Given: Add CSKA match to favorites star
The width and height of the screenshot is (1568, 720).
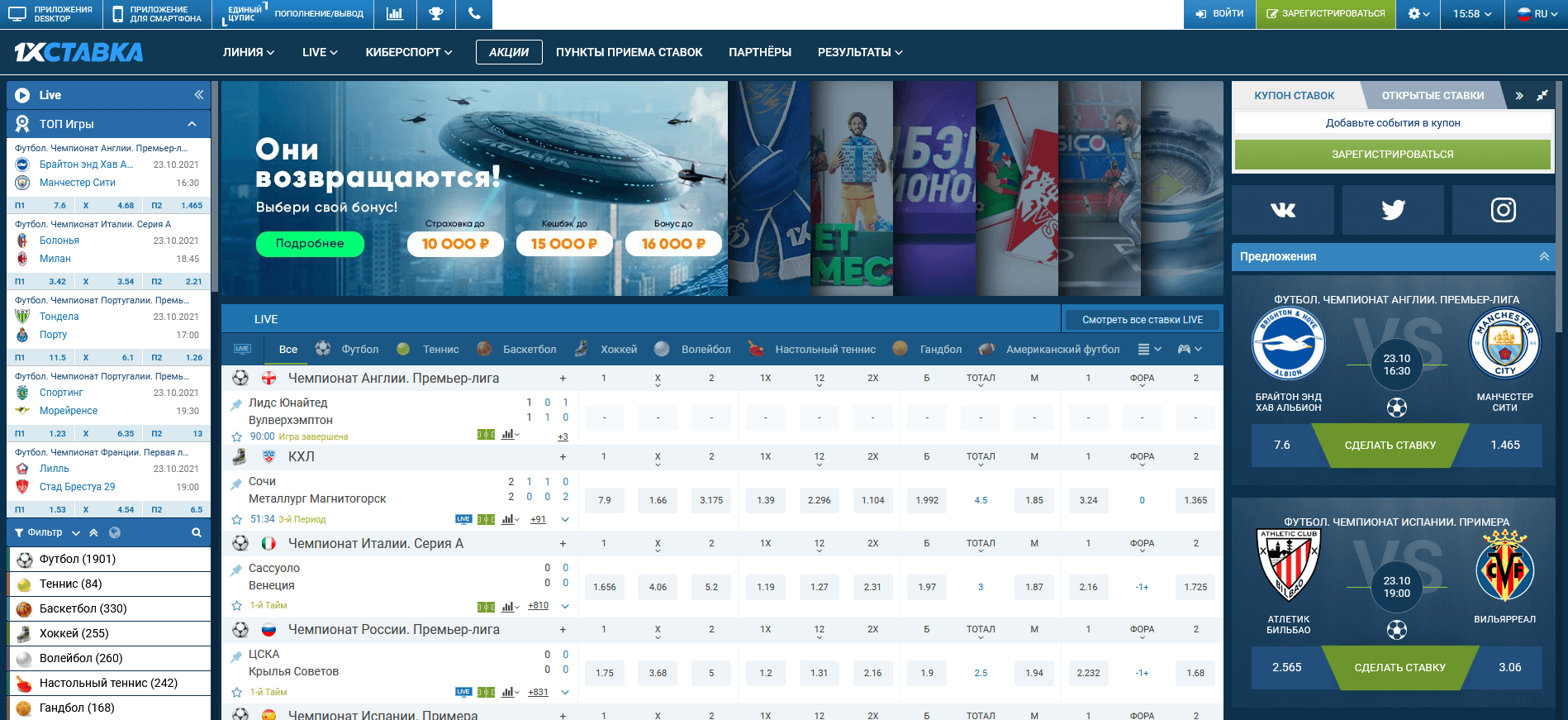Looking at the screenshot, I should point(237,692).
